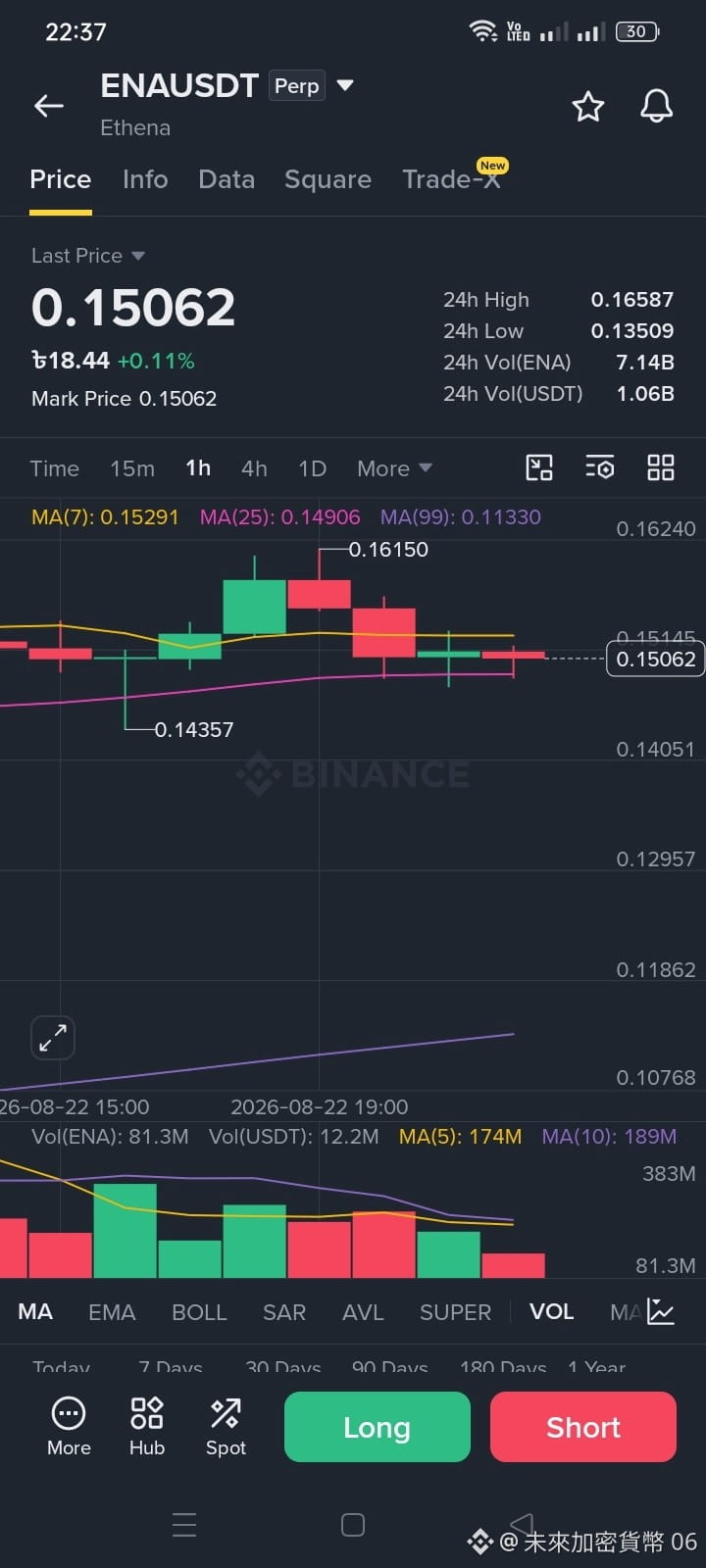This screenshot has height=1568, width=706.
Task: Tap the green Long button
Action: point(378,1427)
